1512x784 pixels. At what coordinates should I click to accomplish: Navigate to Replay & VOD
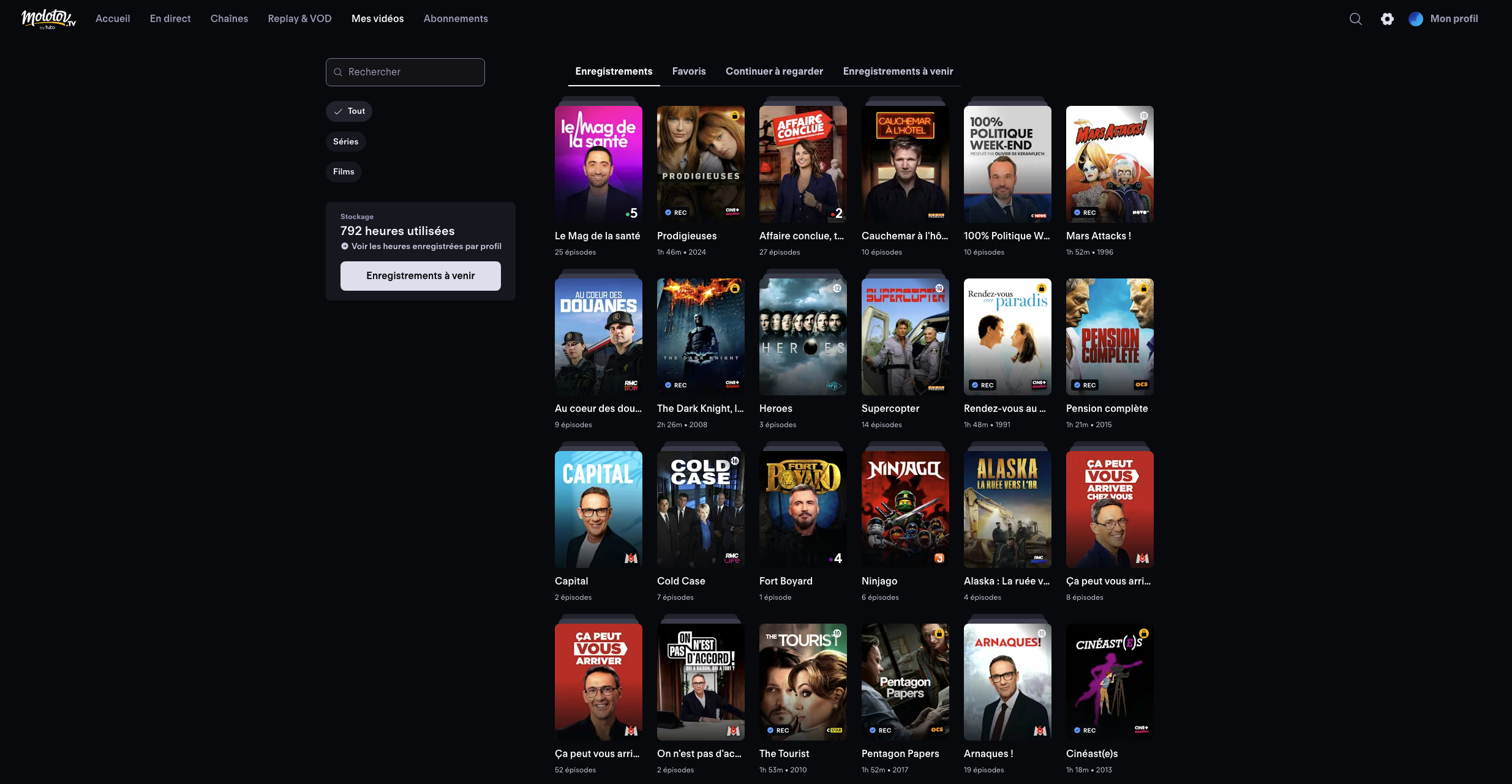coord(299,19)
